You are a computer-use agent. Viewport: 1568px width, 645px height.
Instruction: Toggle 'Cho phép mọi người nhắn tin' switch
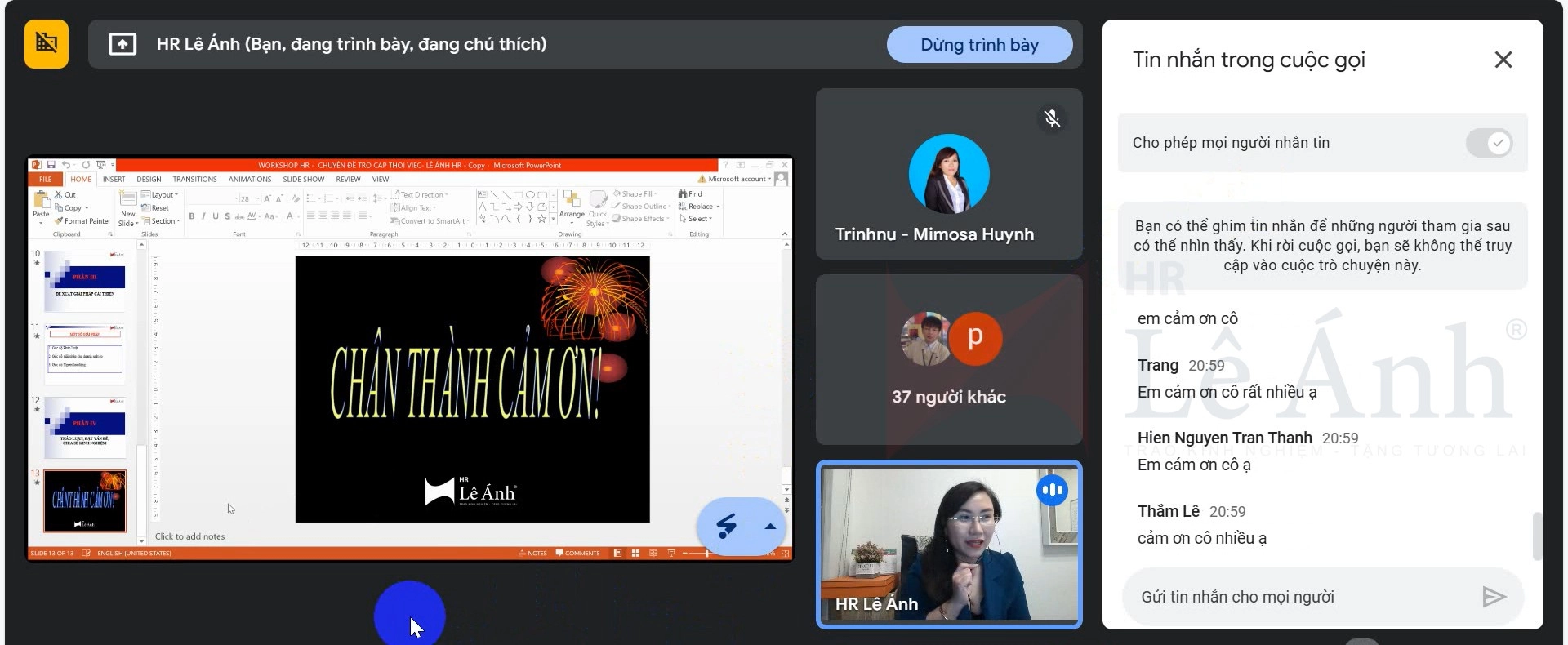[1488, 143]
